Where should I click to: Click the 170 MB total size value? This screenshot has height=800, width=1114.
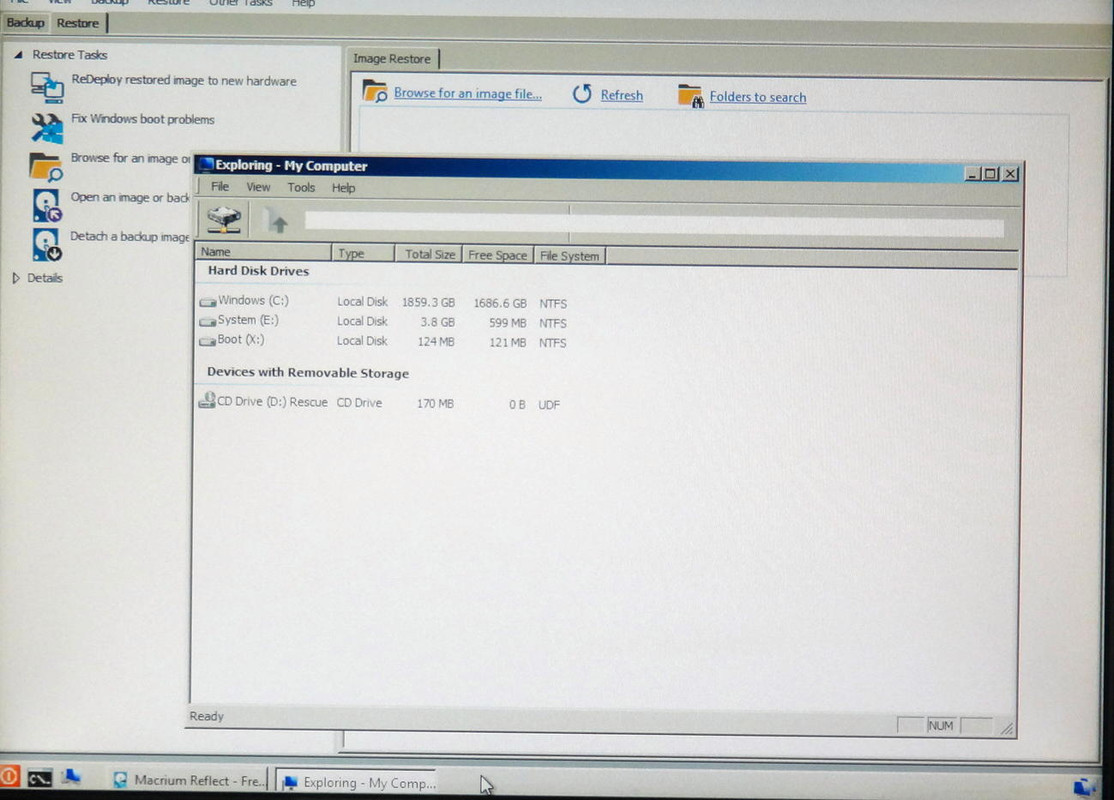click(x=435, y=404)
